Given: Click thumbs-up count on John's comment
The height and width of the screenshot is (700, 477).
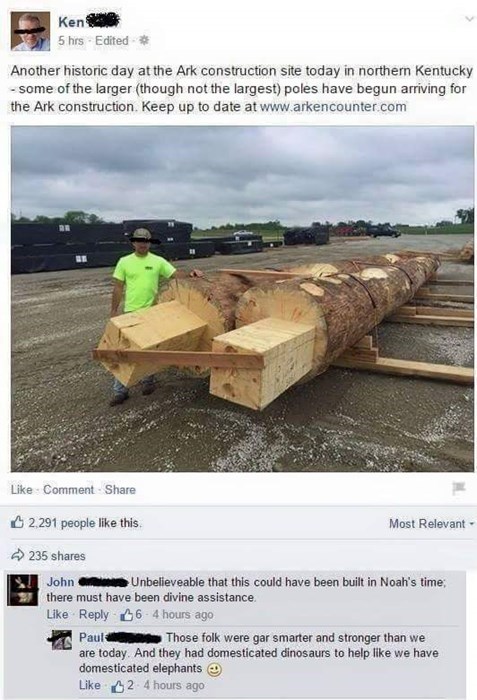Looking at the screenshot, I should point(131,615).
